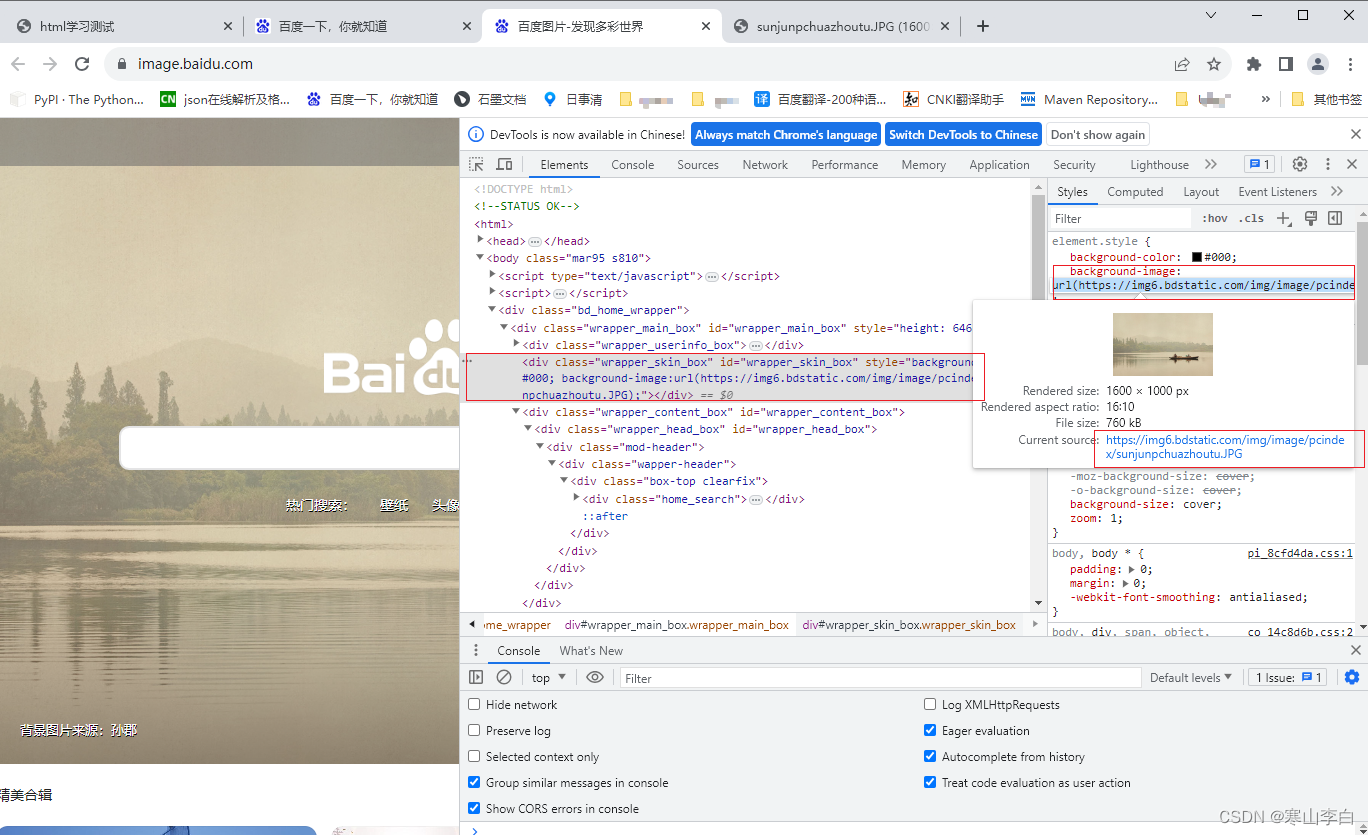
Task: Open the DevTools three-dot customize menu
Action: [1328, 164]
